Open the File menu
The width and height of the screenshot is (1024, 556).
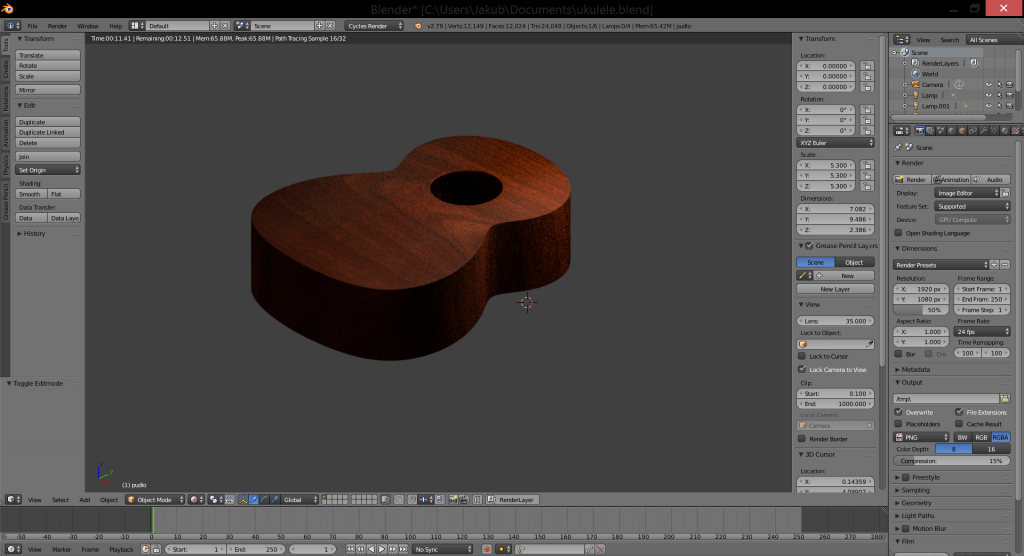pyautogui.click(x=32, y=26)
